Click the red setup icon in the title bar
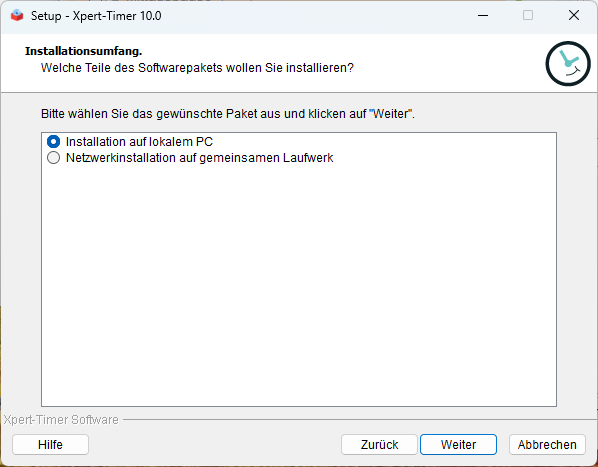The image size is (598, 467). tap(17, 16)
